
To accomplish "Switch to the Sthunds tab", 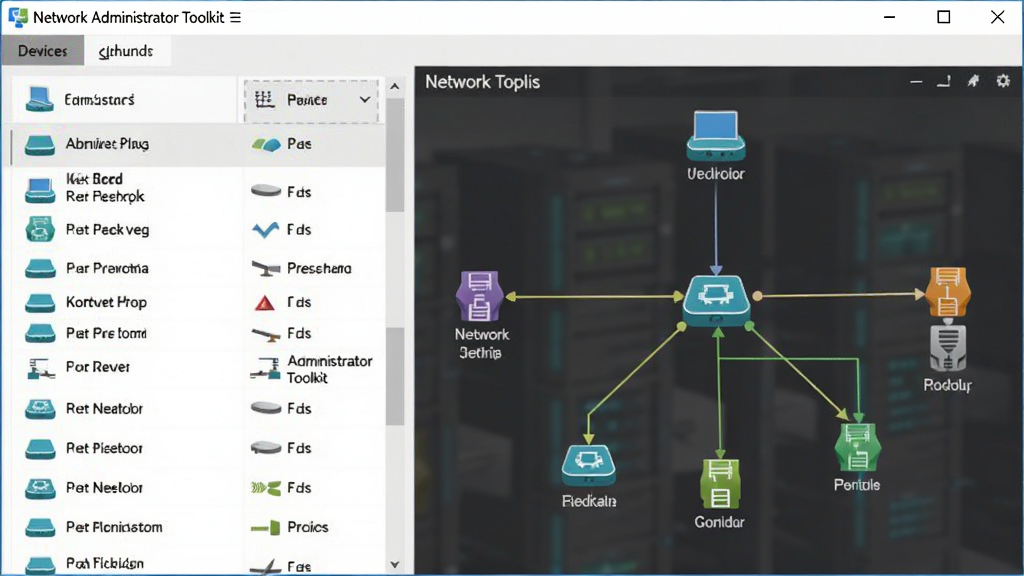I will tap(125, 51).
